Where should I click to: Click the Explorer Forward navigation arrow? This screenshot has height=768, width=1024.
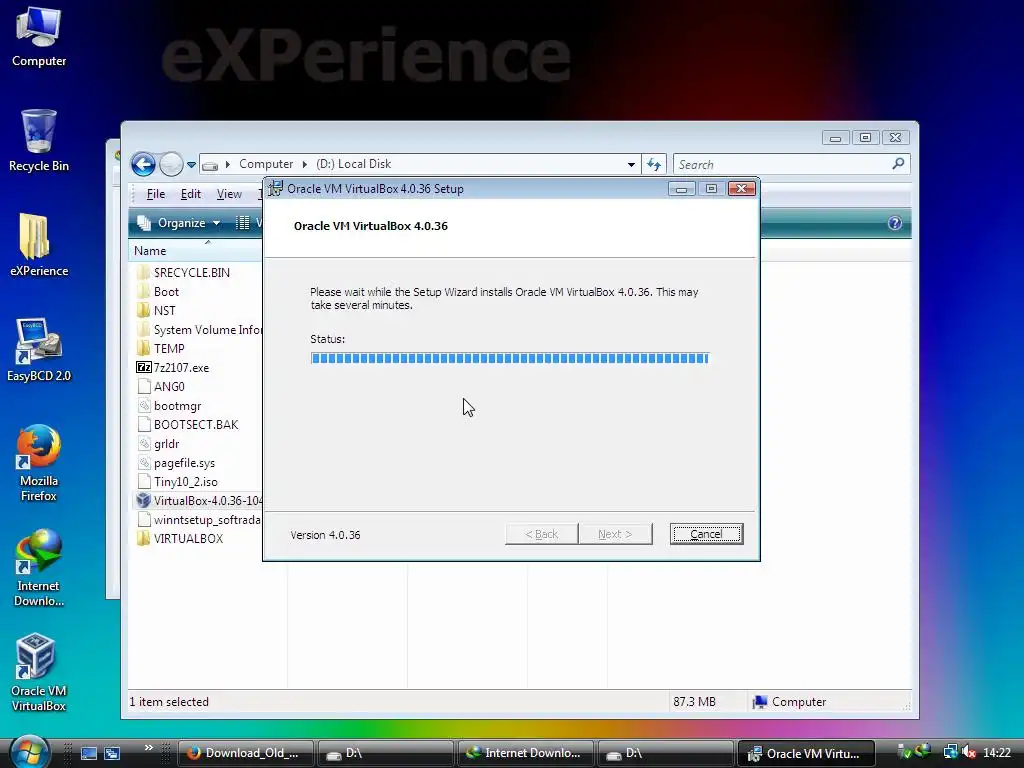coord(171,164)
